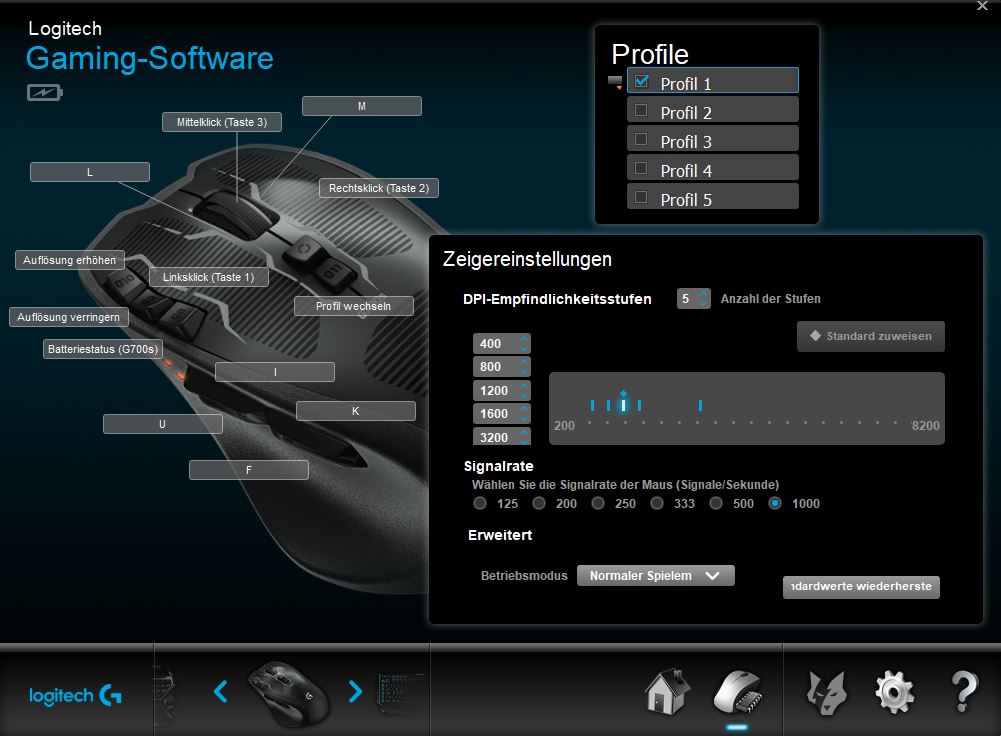The image size is (1001, 736).
Task: Close the Gaming Software window
Action: (982, 6)
